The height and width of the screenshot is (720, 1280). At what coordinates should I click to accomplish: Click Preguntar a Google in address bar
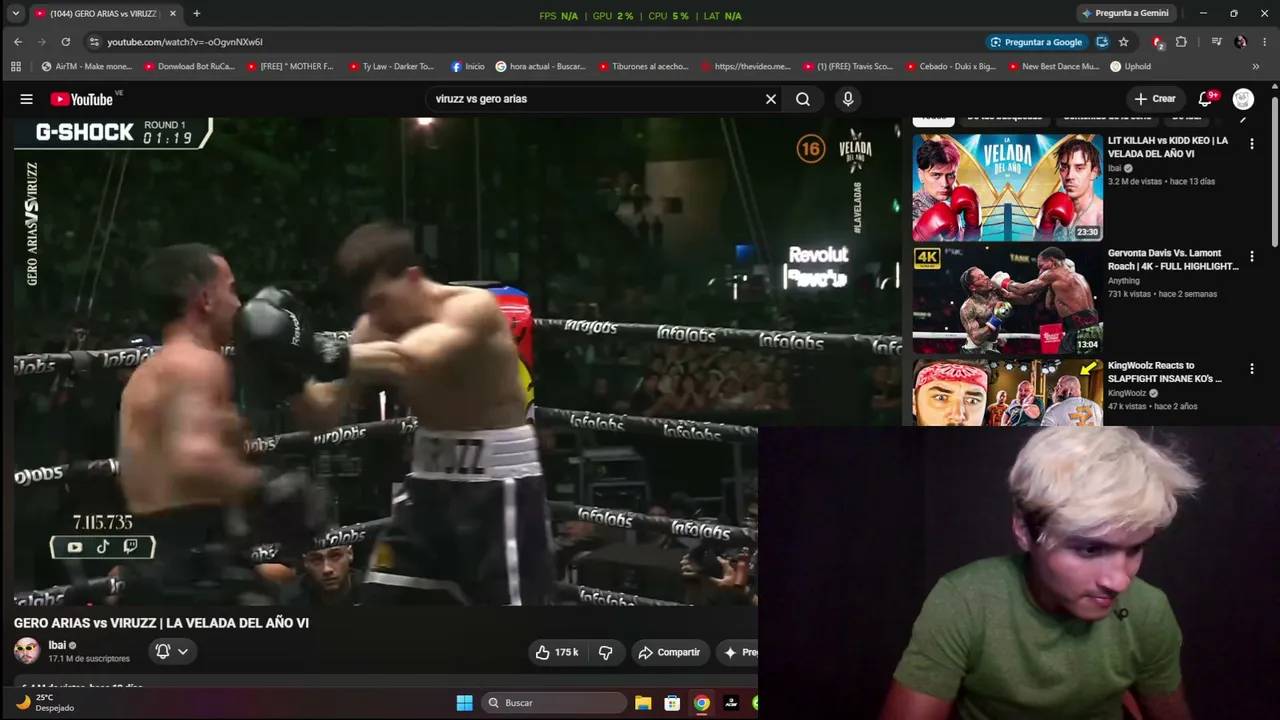point(1036,42)
